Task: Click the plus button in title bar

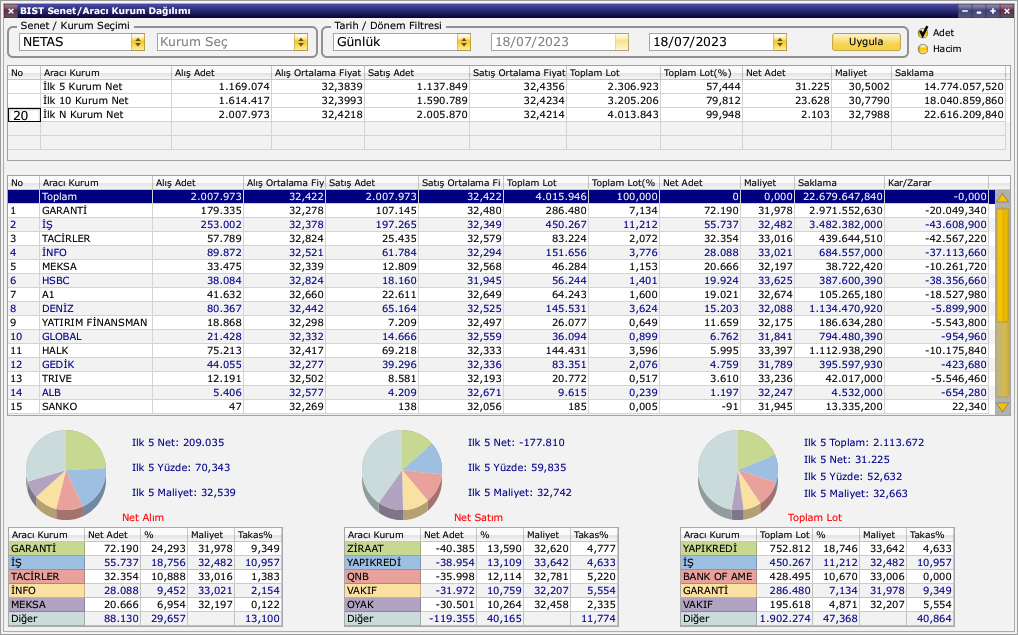Action: point(992,11)
